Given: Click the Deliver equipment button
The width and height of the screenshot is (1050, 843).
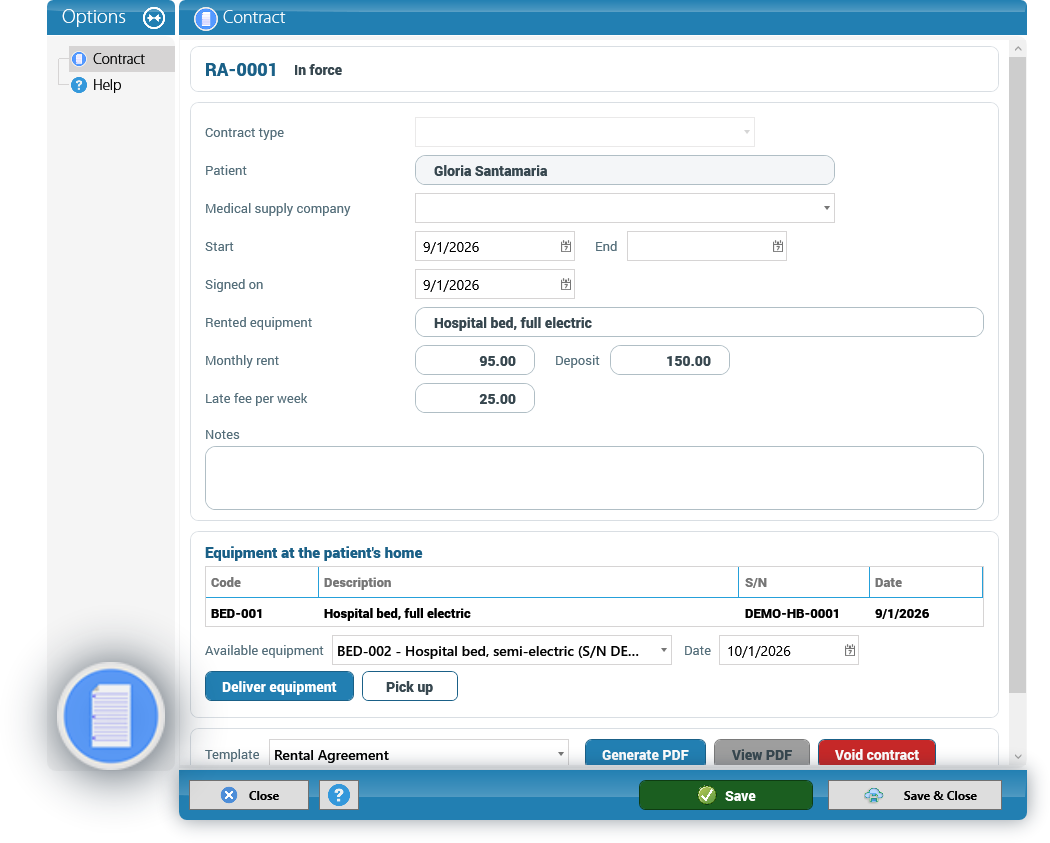Looking at the screenshot, I should coord(279,687).
